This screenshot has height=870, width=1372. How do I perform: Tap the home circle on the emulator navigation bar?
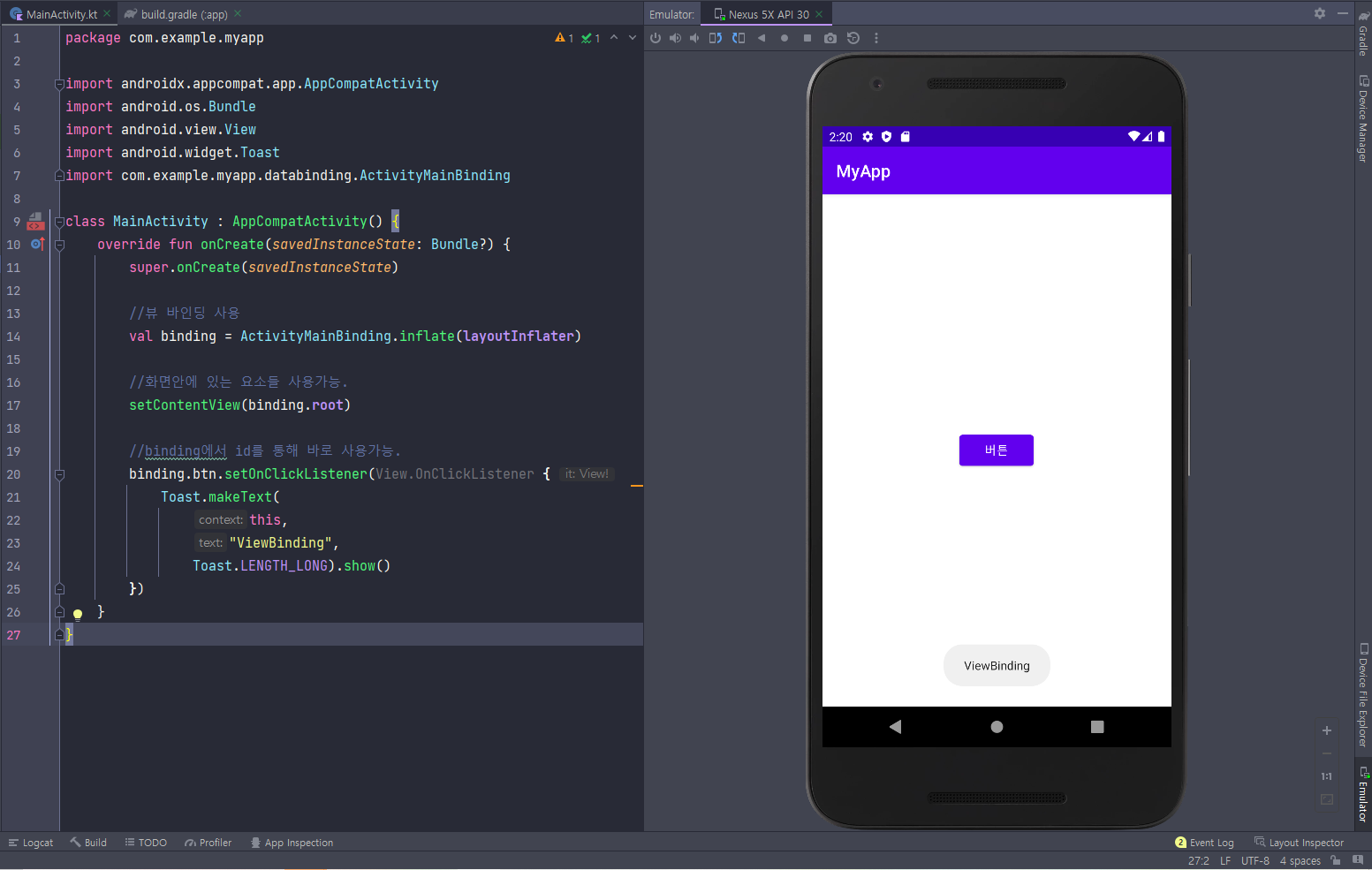coord(997,726)
